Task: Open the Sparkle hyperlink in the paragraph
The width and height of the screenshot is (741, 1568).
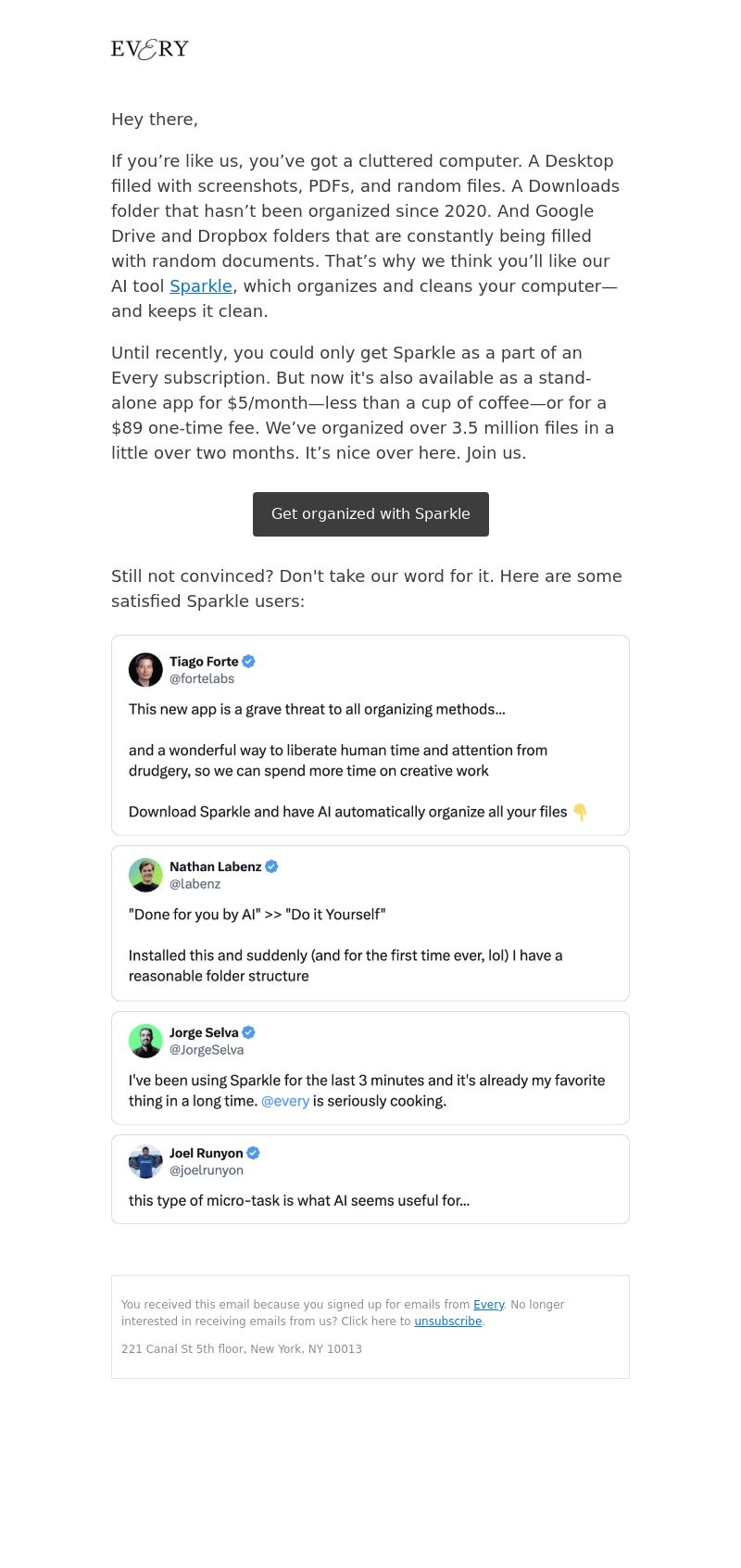Action: pyautogui.click(x=200, y=286)
